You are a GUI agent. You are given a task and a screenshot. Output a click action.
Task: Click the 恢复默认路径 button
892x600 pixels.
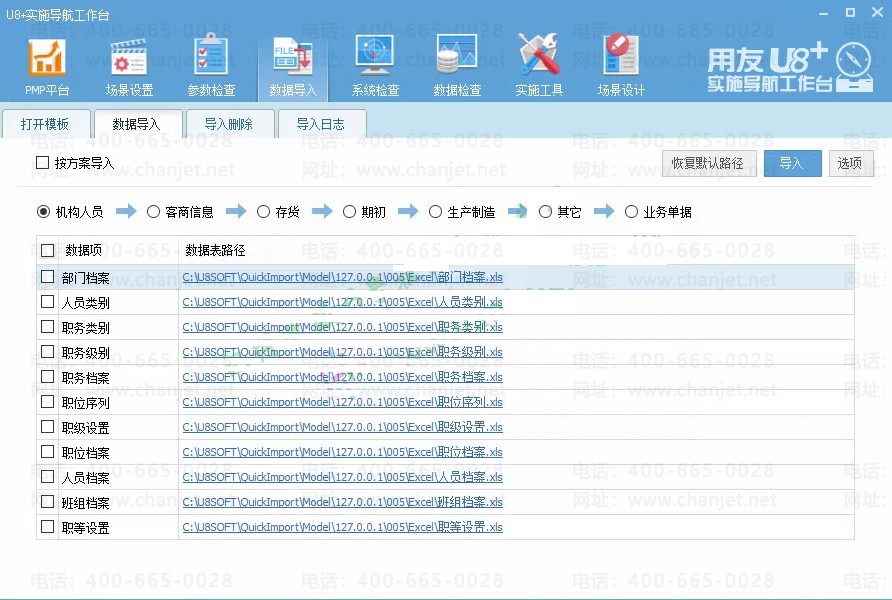click(x=709, y=163)
